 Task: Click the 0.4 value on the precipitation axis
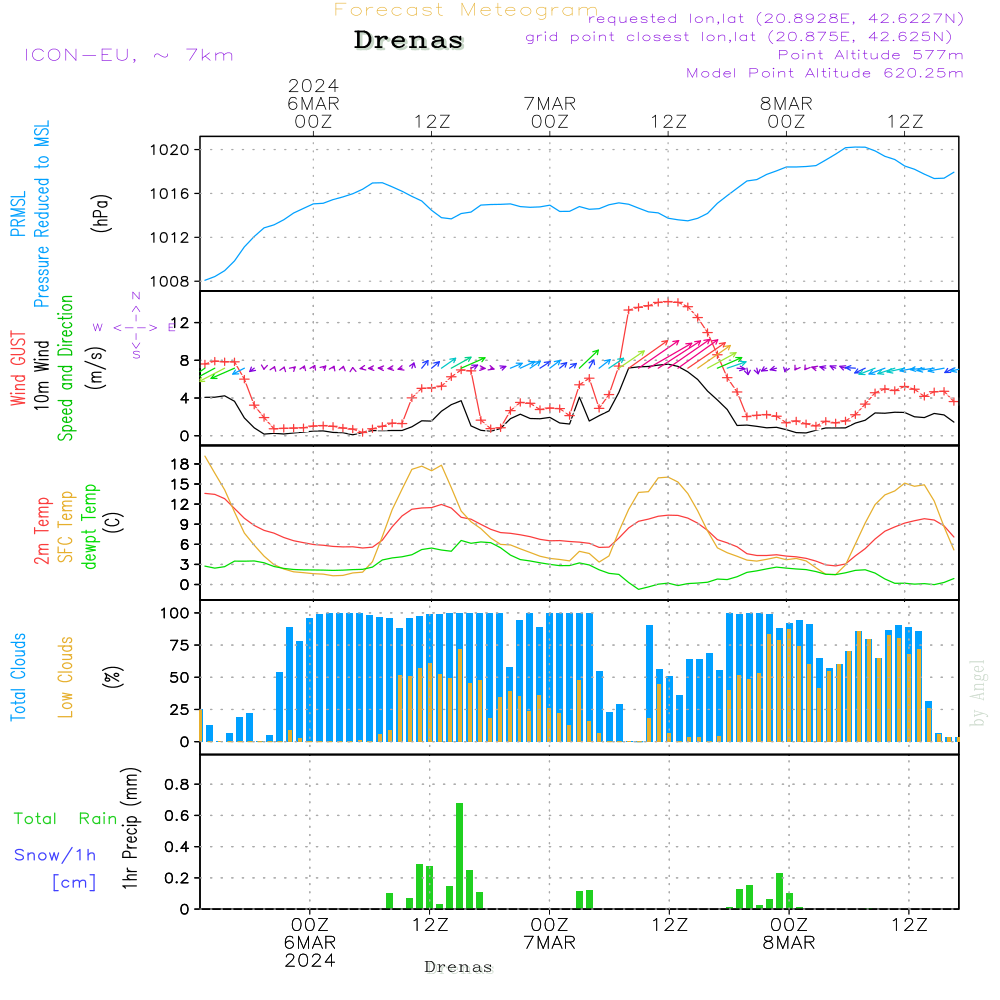pos(177,848)
